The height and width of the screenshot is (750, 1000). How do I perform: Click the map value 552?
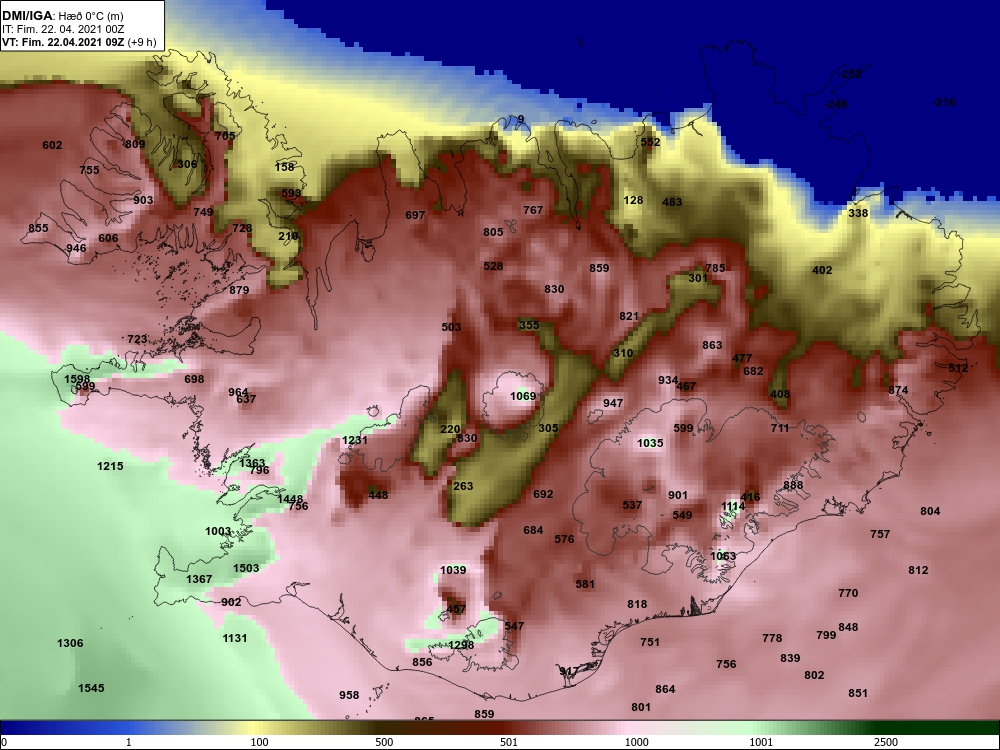651,142
